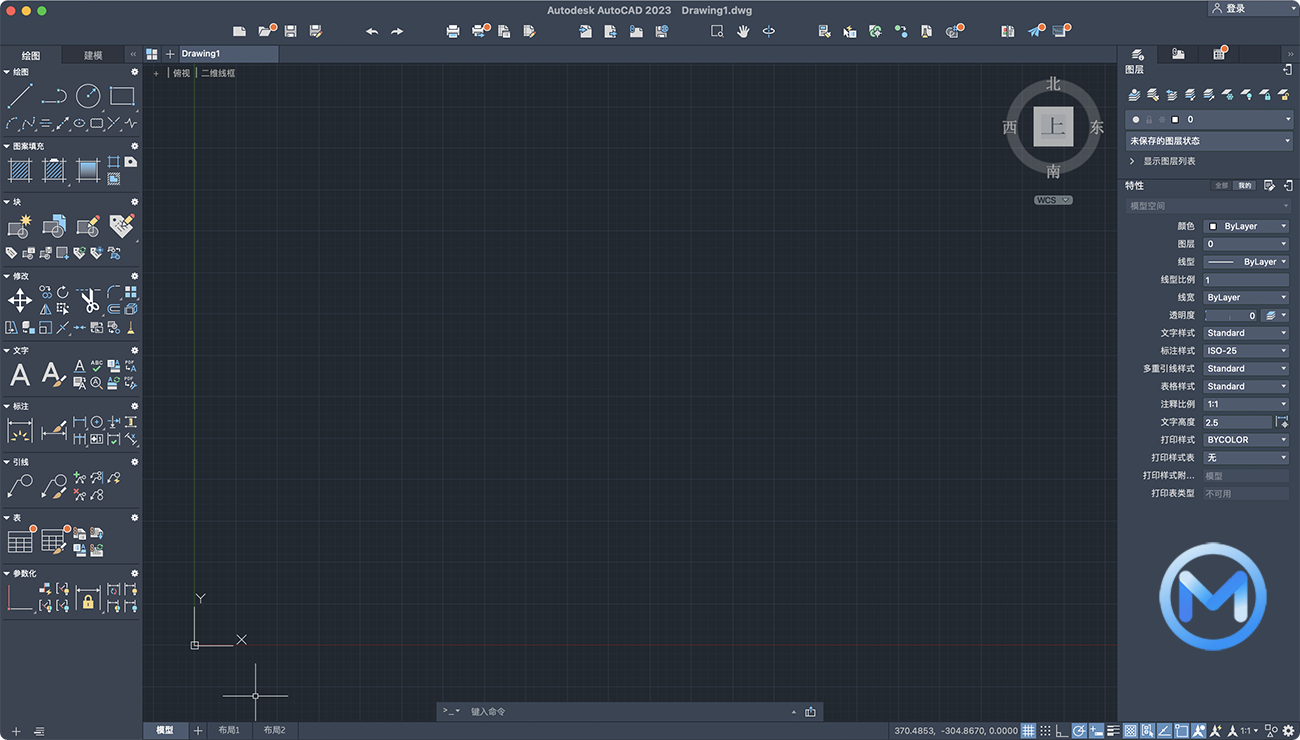The width and height of the screenshot is (1300, 740).
Task: Select the Multileader tool in the 引线 panel
Action: (20, 487)
